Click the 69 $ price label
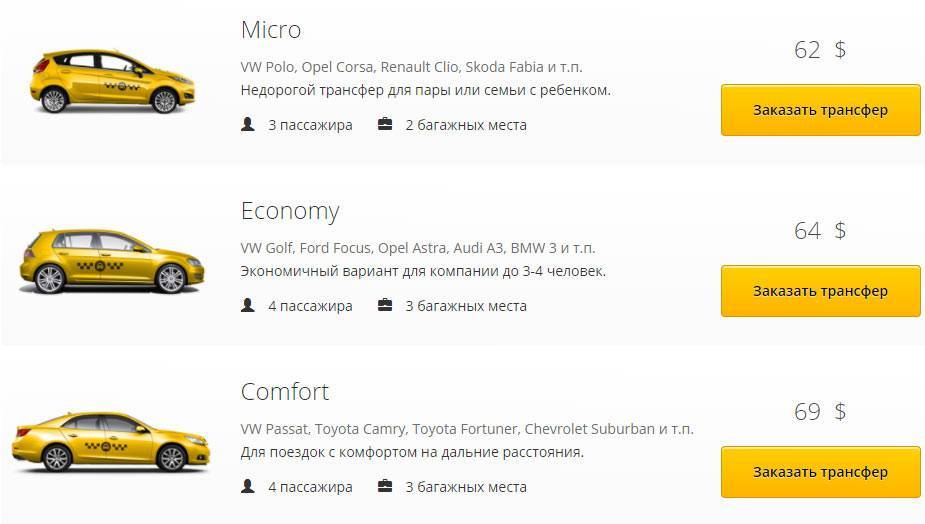925x524 pixels. pos(819,412)
